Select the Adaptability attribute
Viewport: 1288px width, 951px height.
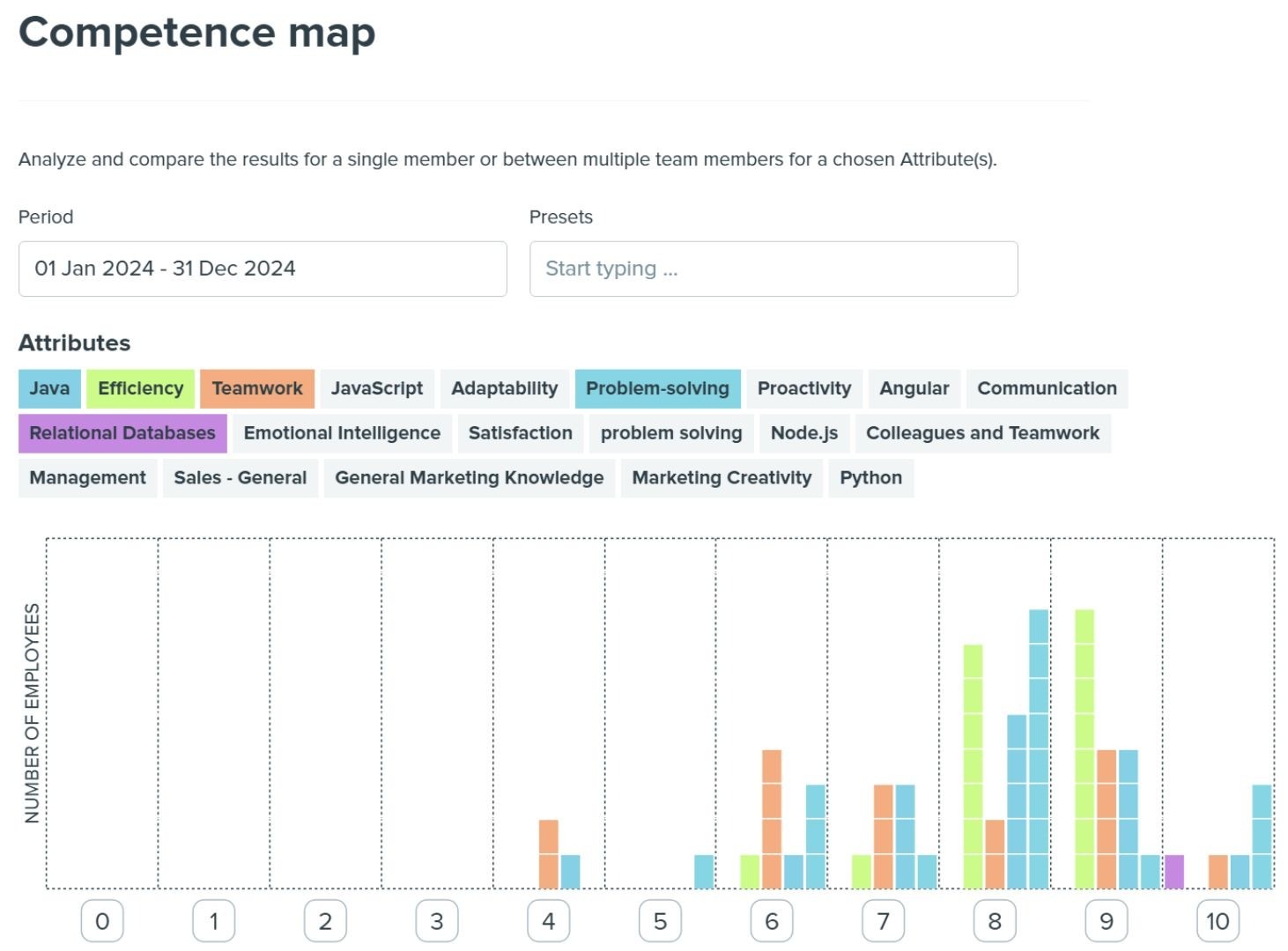click(x=504, y=388)
